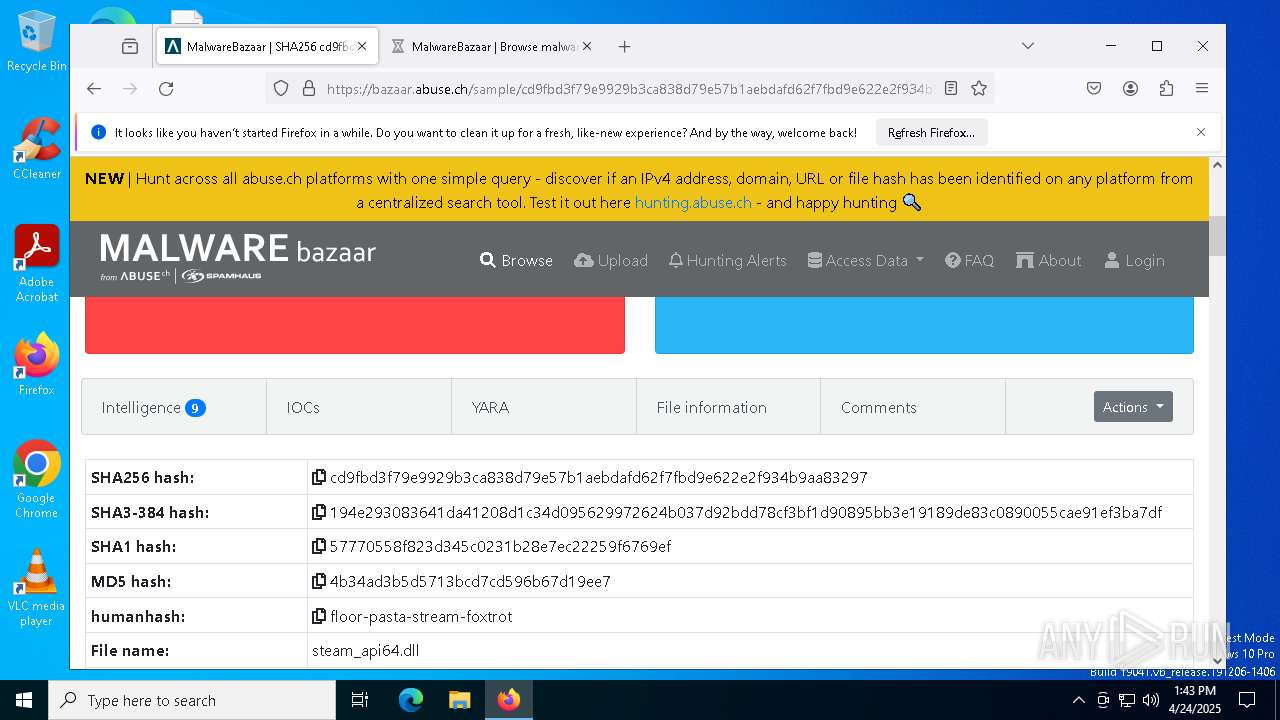Open Firefox application menu

(x=1202, y=88)
